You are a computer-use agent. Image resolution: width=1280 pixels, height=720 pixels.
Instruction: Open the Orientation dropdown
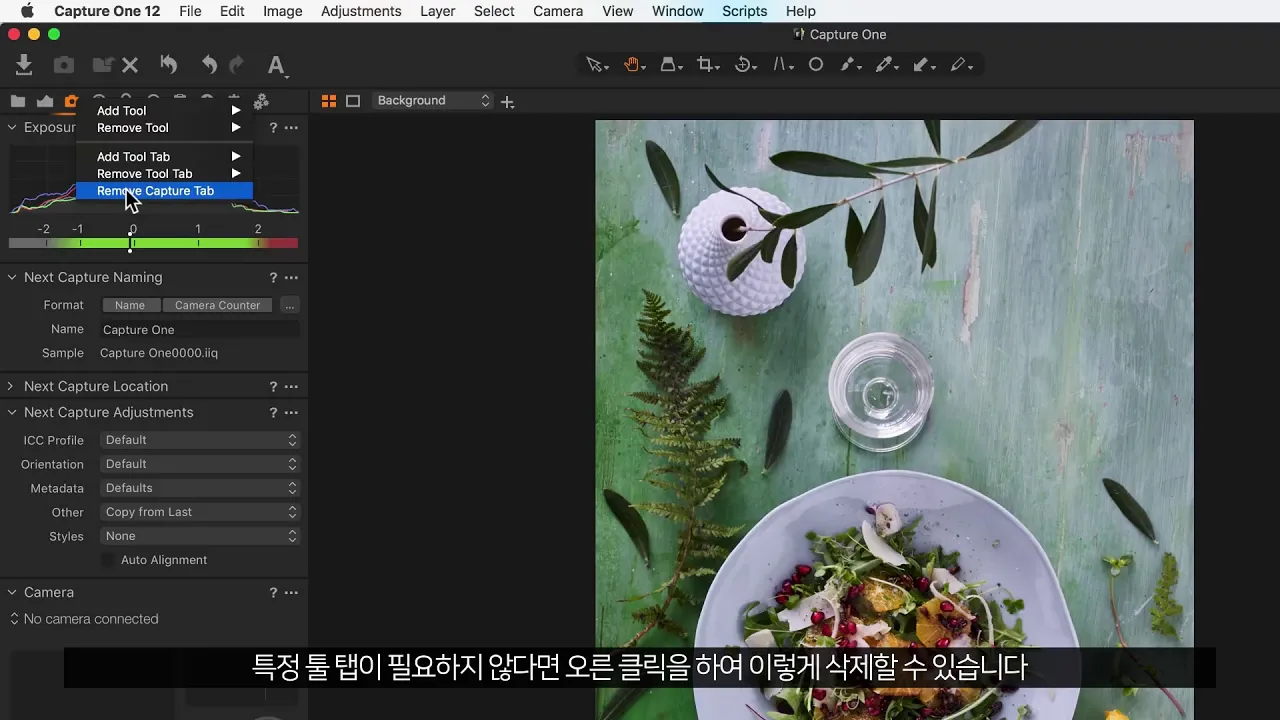(x=200, y=464)
